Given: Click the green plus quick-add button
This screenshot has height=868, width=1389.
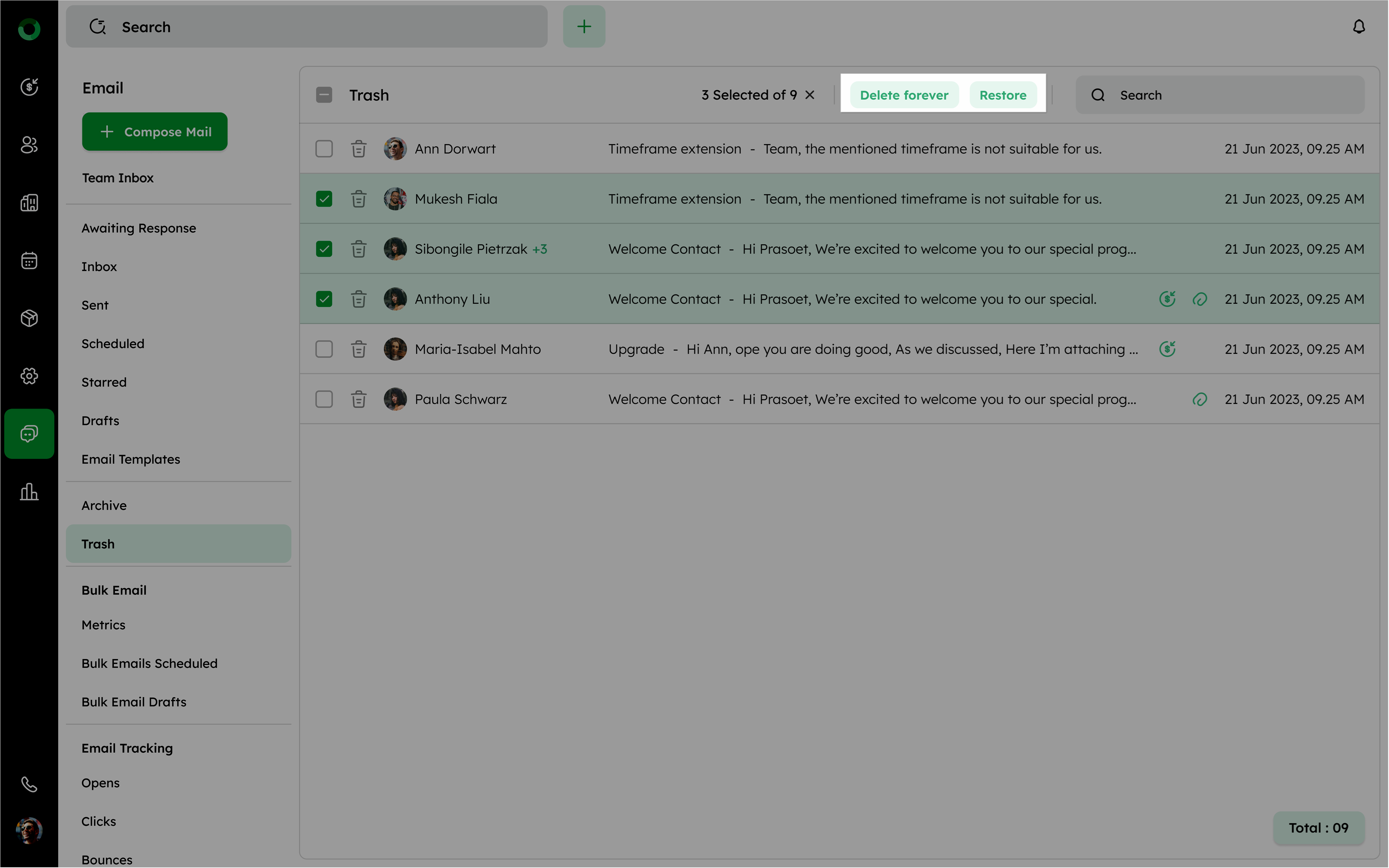Looking at the screenshot, I should 584,27.
